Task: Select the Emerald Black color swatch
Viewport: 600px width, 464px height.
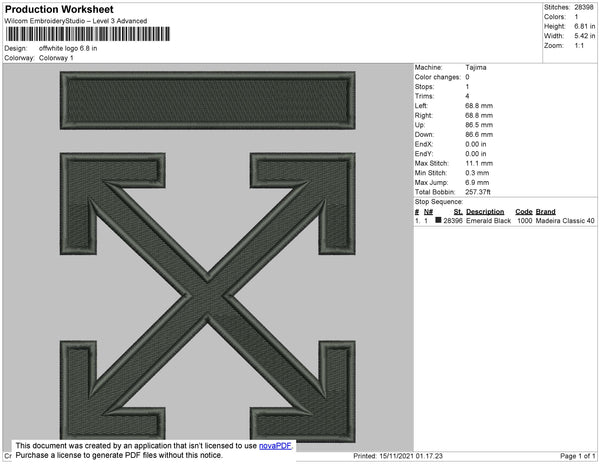Action: (x=438, y=220)
